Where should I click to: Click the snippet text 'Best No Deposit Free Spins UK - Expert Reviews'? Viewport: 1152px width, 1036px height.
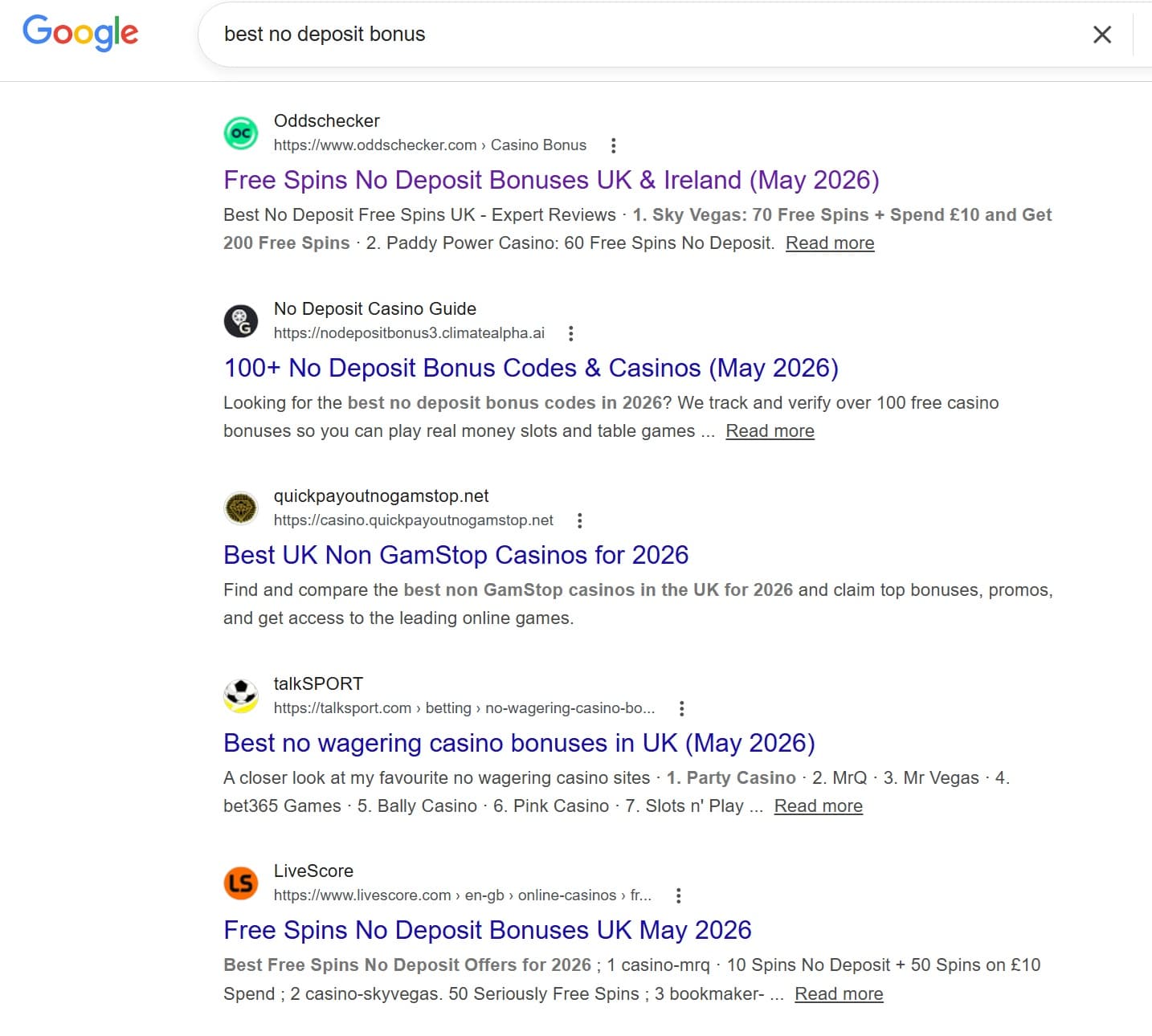(419, 215)
